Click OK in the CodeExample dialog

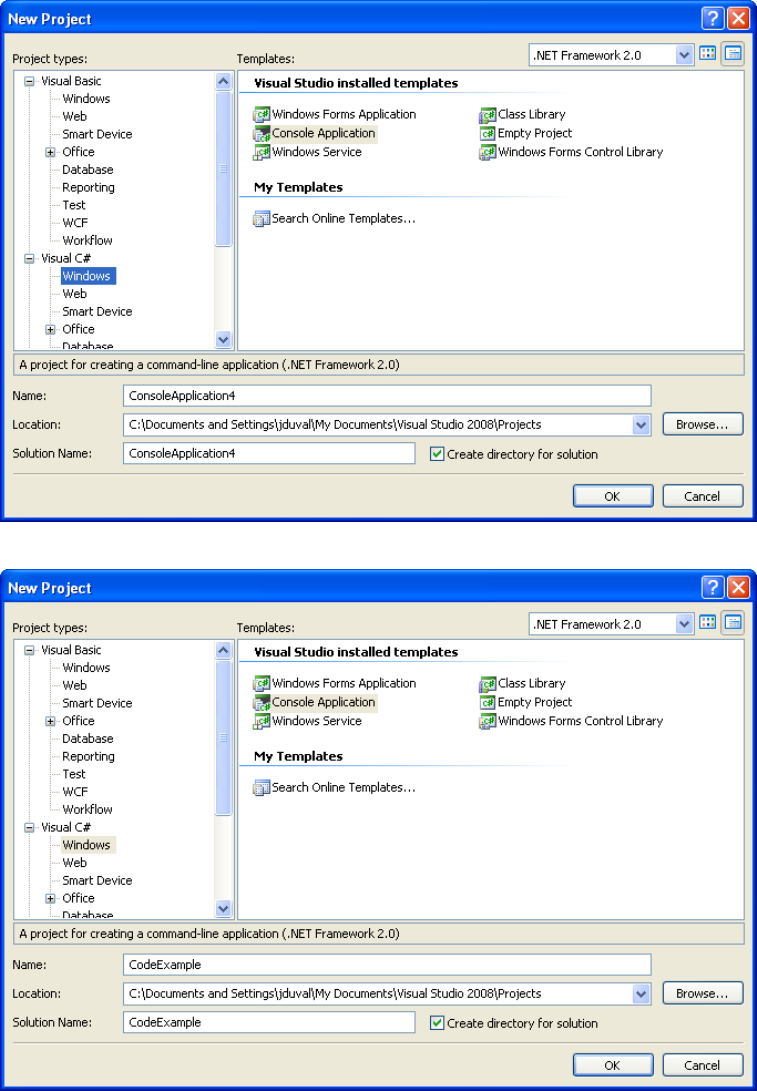pos(613,1065)
